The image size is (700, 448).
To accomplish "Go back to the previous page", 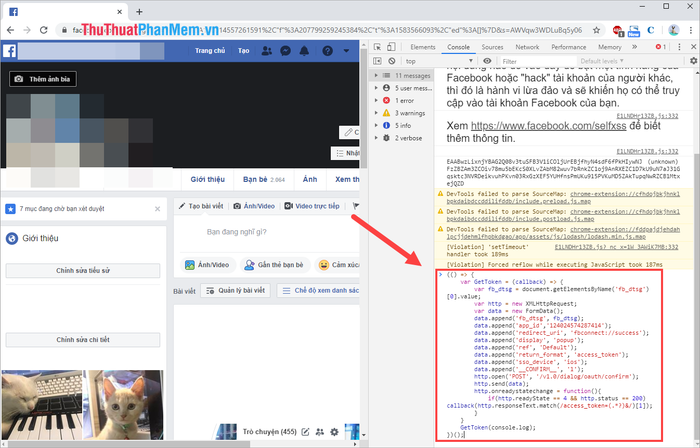I will click(x=10, y=30).
